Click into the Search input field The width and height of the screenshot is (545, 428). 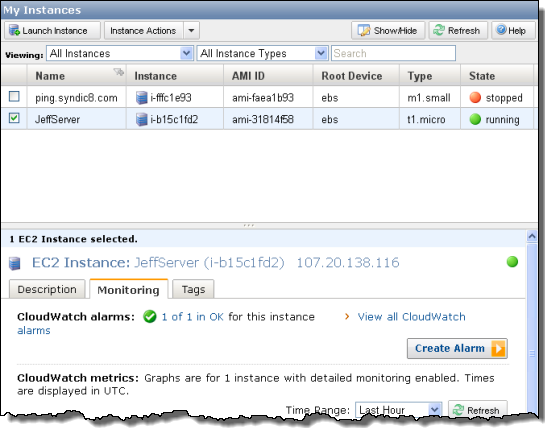[393, 53]
